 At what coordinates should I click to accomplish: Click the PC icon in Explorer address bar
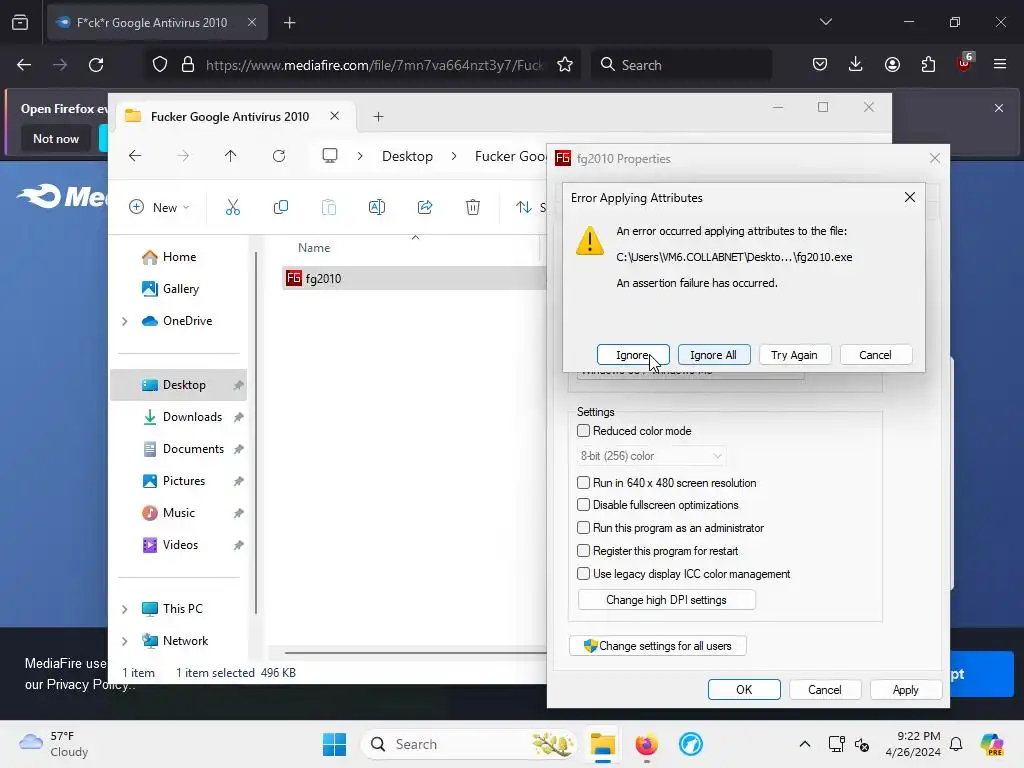pyautogui.click(x=330, y=156)
